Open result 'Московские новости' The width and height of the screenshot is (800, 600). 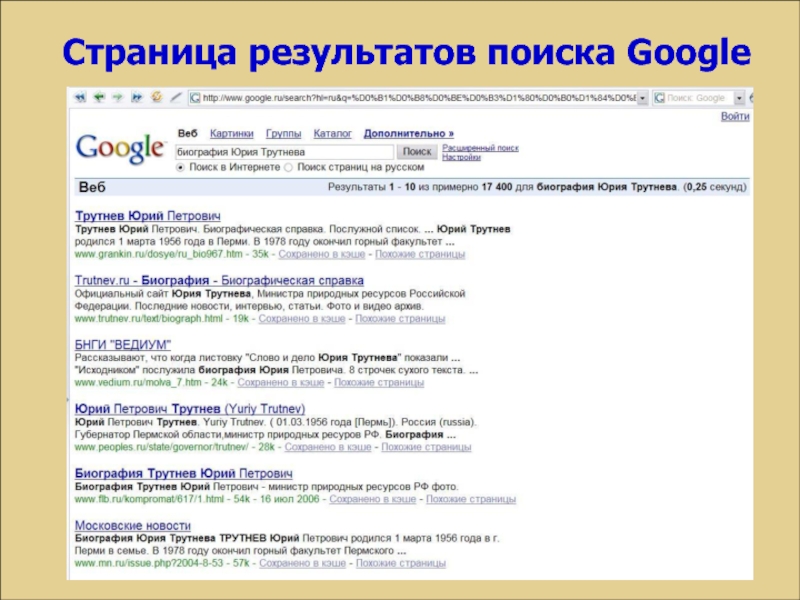[133, 526]
